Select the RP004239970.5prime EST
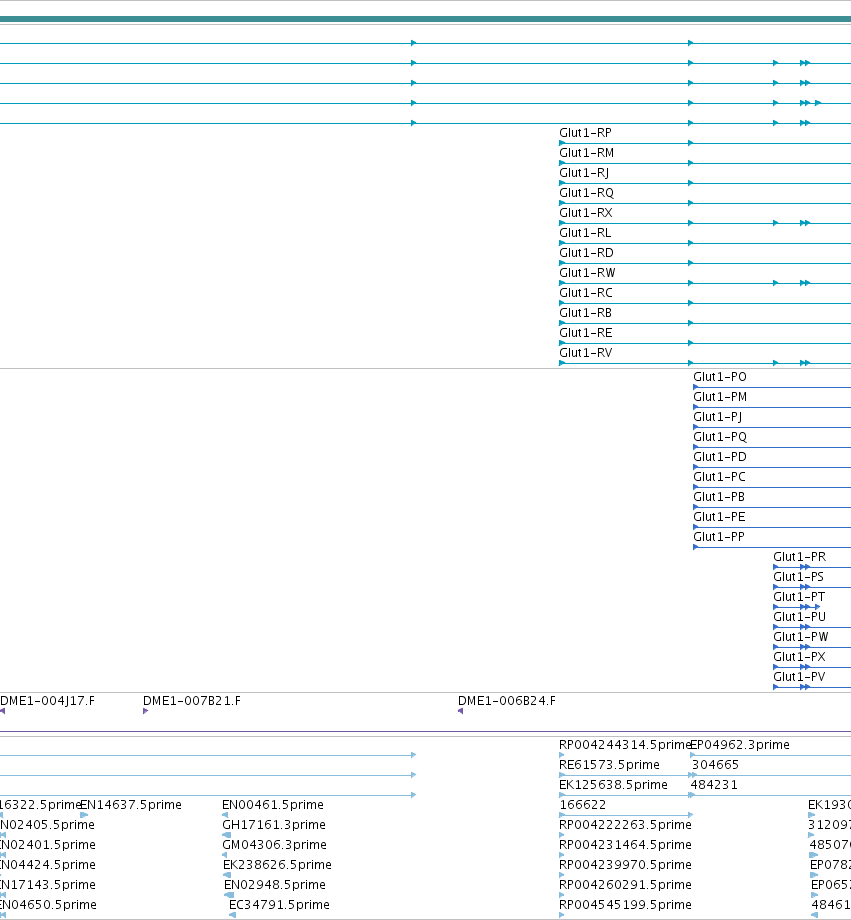The width and height of the screenshot is (851, 920). point(626,864)
